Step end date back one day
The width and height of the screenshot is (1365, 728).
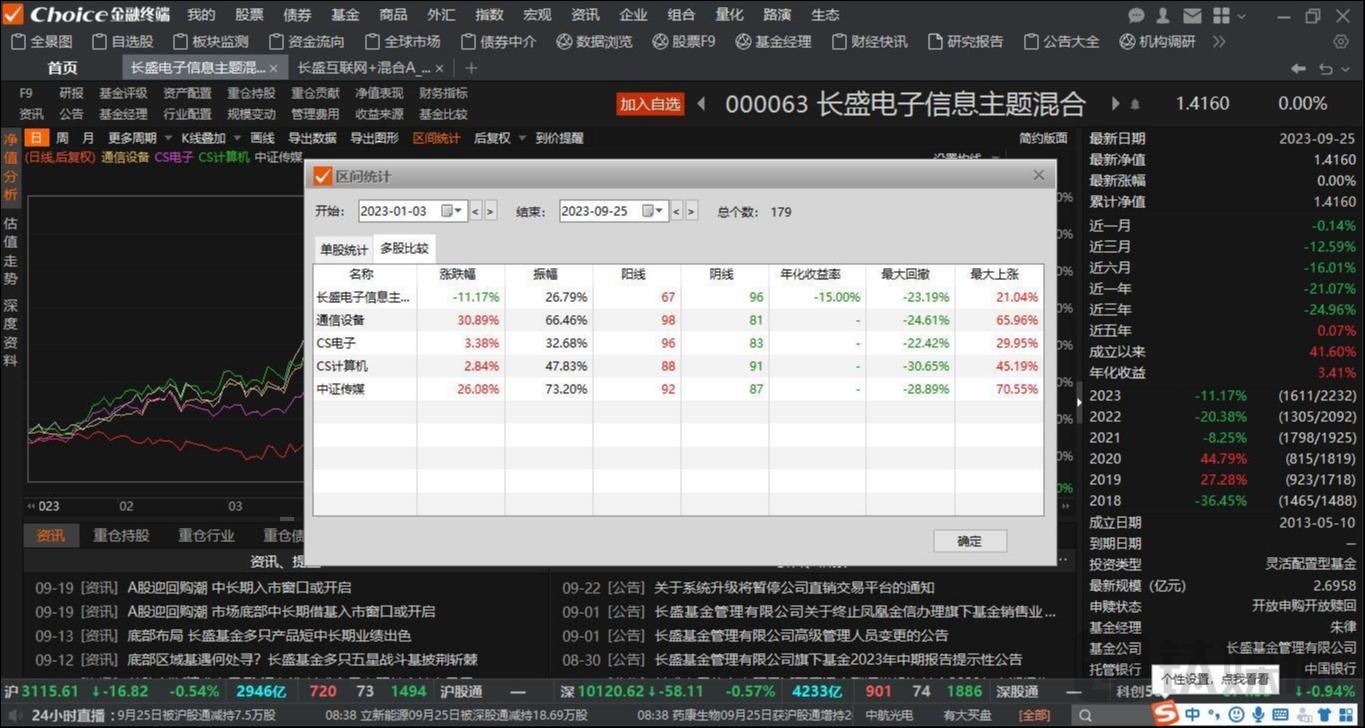(x=677, y=211)
